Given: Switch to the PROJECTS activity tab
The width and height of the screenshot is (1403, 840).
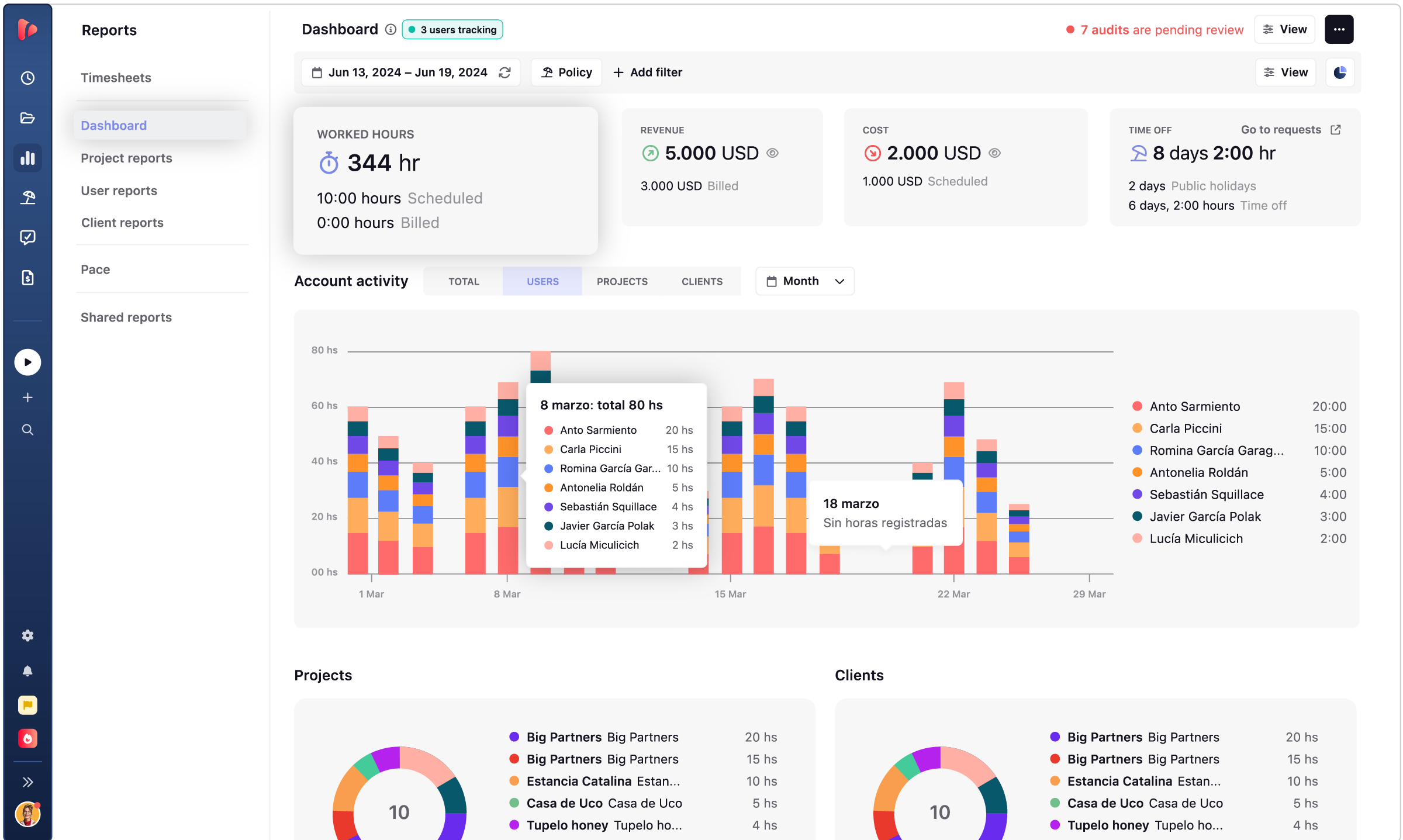Looking at the screenshot, I should coord(622,281).
